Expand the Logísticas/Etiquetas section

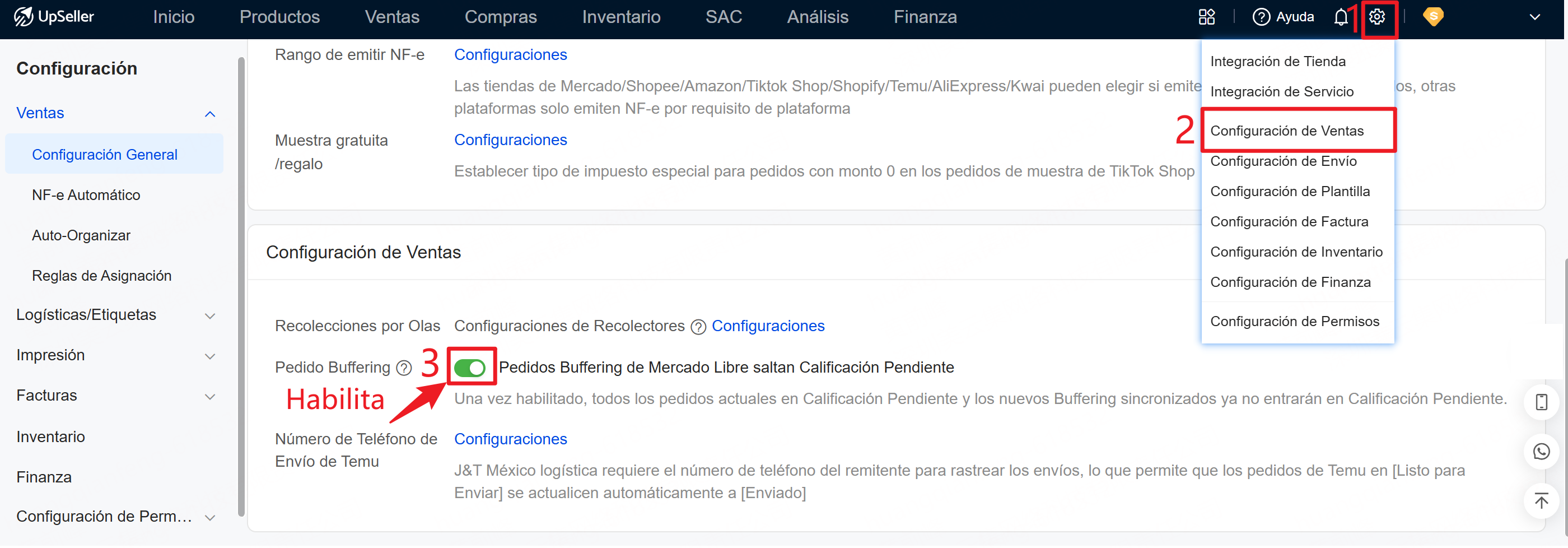(x=210, y=315)
